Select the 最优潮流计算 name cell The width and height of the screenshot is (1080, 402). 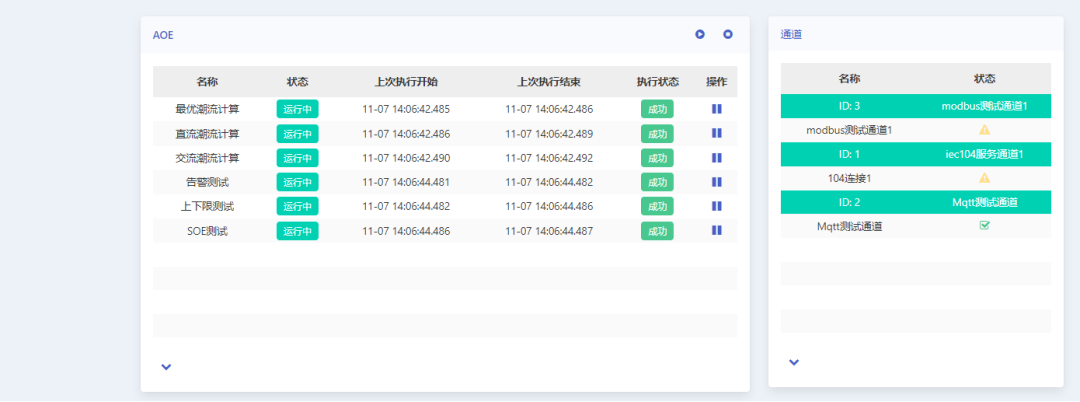point(207,109)
